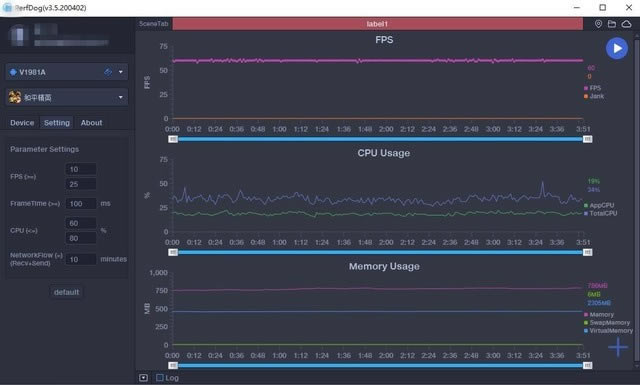Click the CPU Usage chart title
The width and height of the screenshot is (640, 385).
tap(384, 153)
